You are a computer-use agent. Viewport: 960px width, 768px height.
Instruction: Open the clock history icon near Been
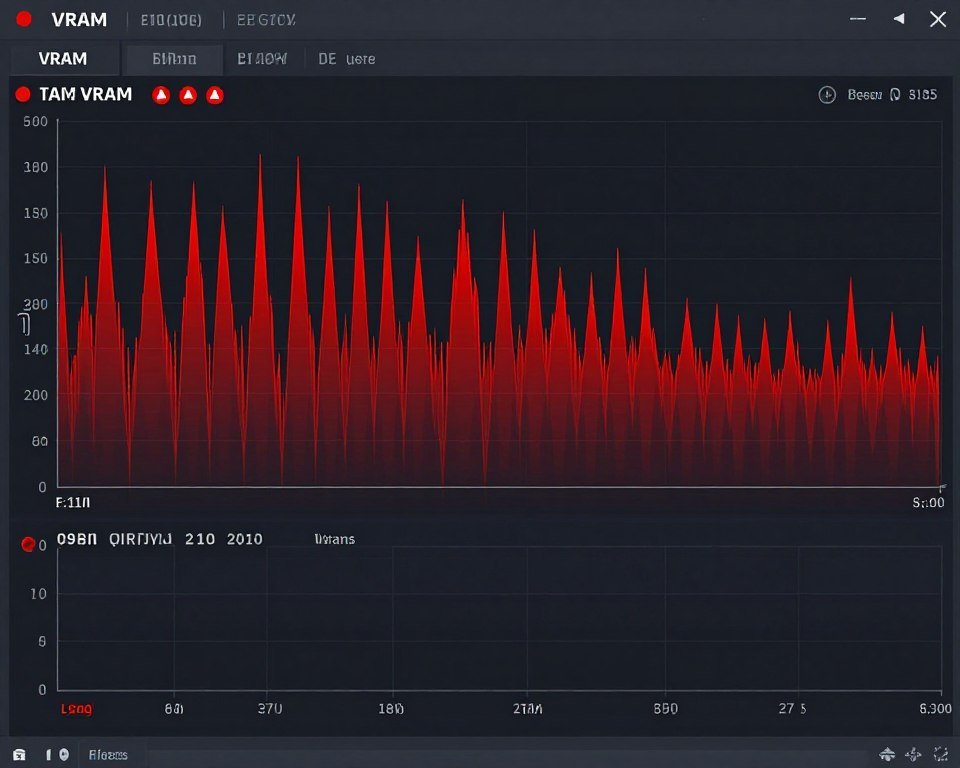[828, 94]
